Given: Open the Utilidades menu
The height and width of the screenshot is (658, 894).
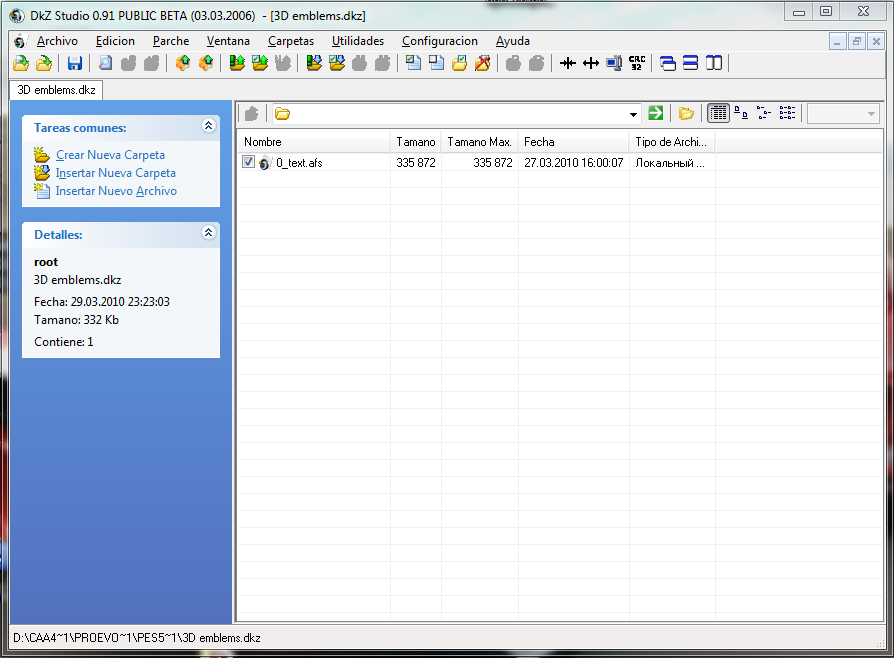Looking at the screenshot, I should (x=358, y=41).
